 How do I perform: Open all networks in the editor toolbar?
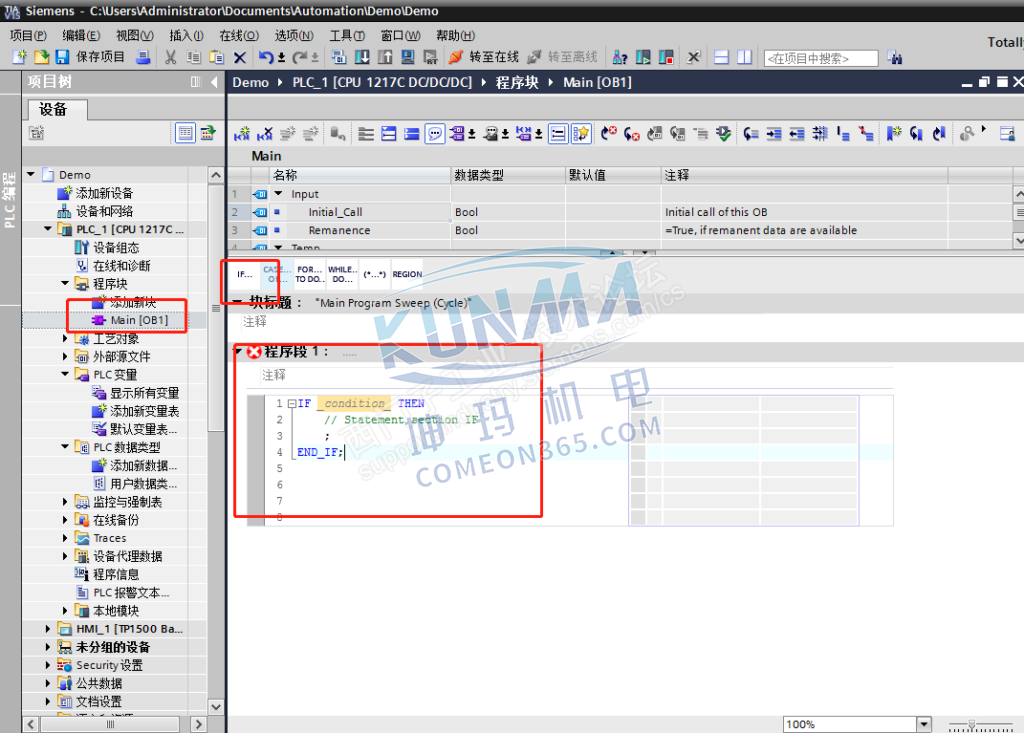389,133
